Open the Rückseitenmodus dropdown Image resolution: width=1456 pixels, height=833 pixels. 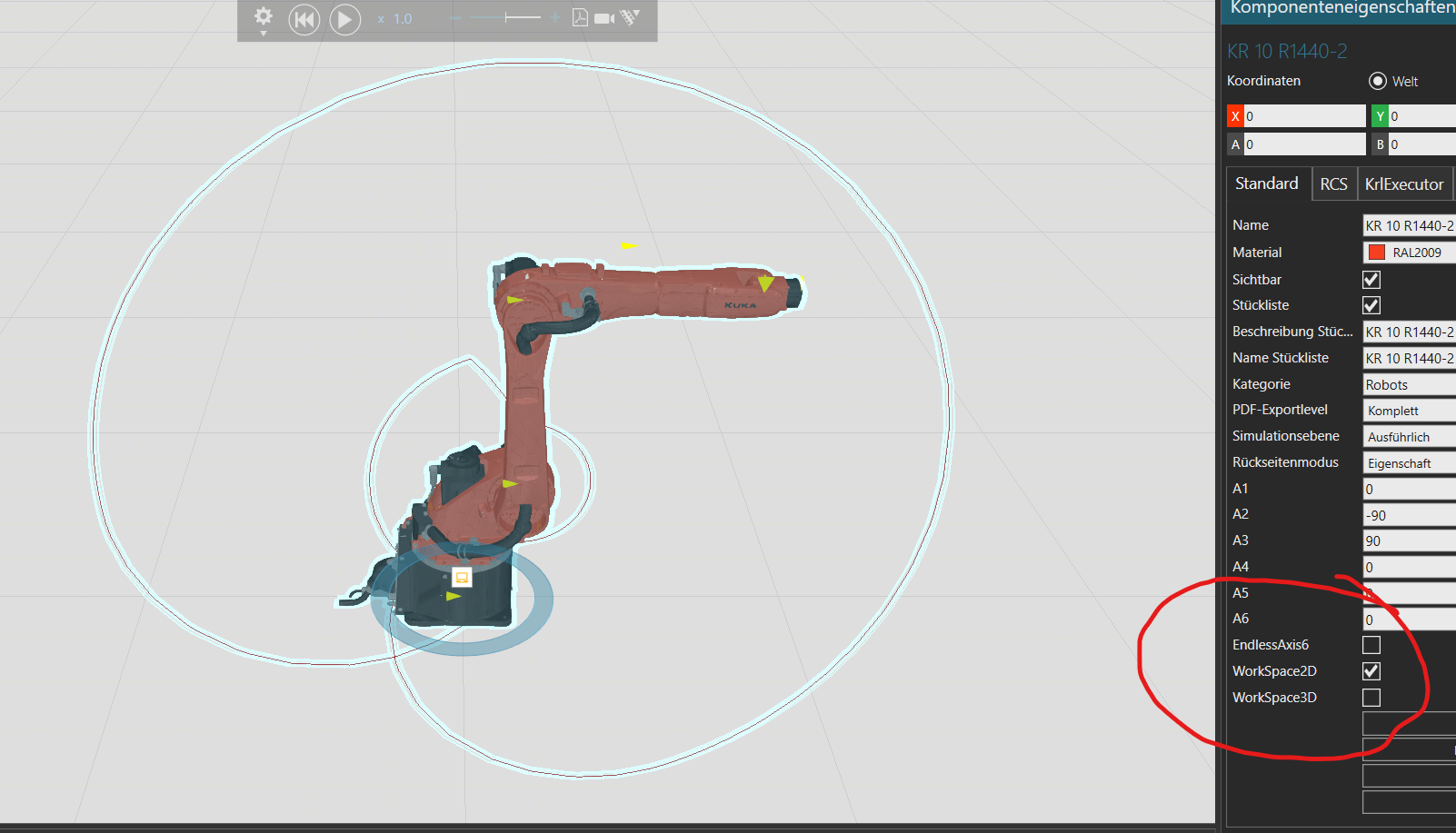(x=1409, y=463)
